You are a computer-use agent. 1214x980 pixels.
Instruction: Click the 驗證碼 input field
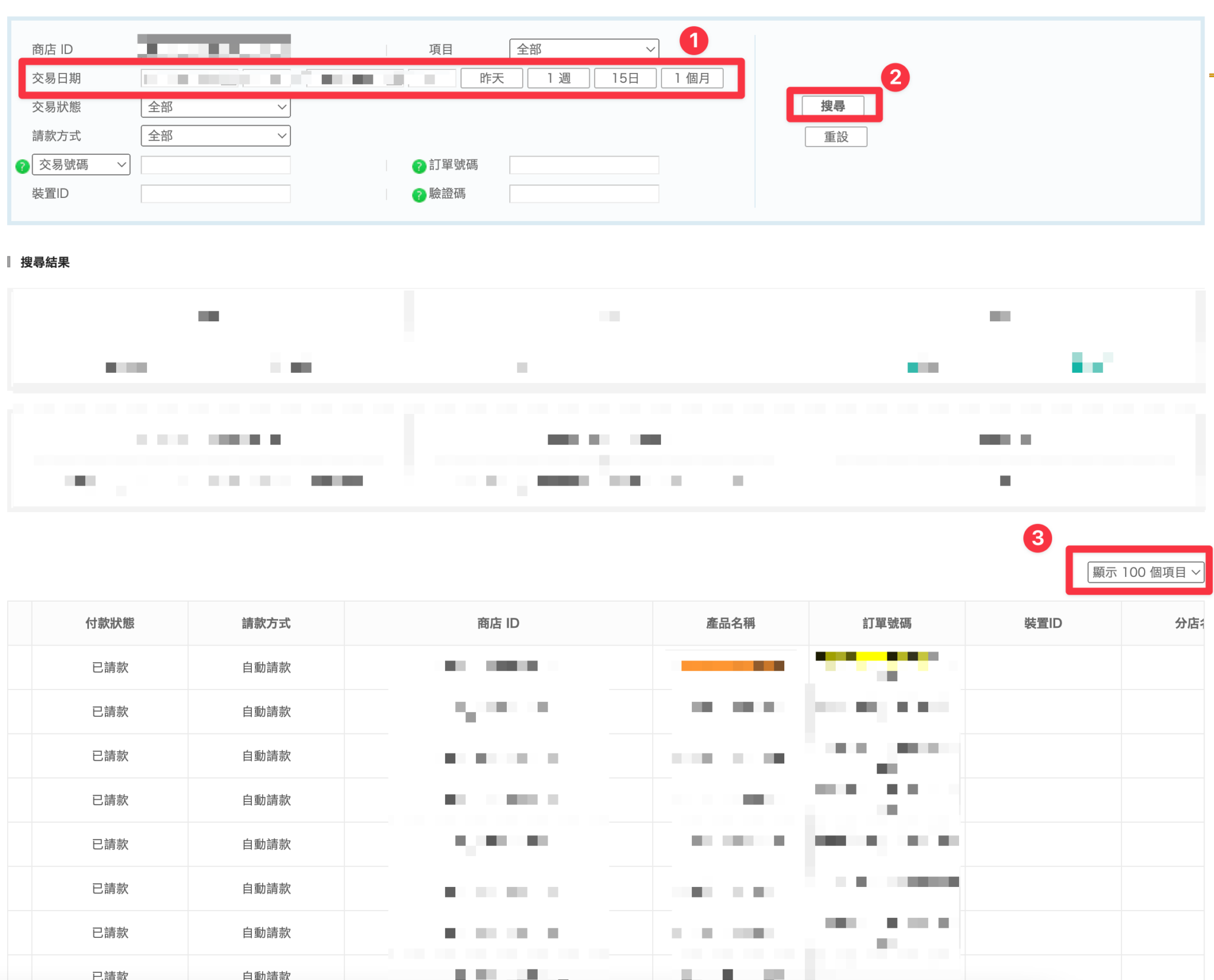[584, 194]
